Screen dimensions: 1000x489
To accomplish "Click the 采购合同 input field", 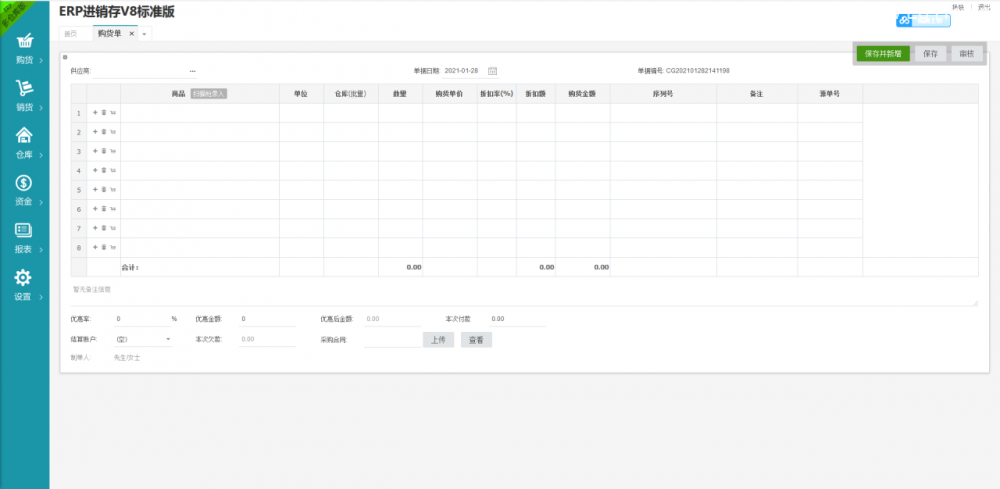I will tap(392, 340).
